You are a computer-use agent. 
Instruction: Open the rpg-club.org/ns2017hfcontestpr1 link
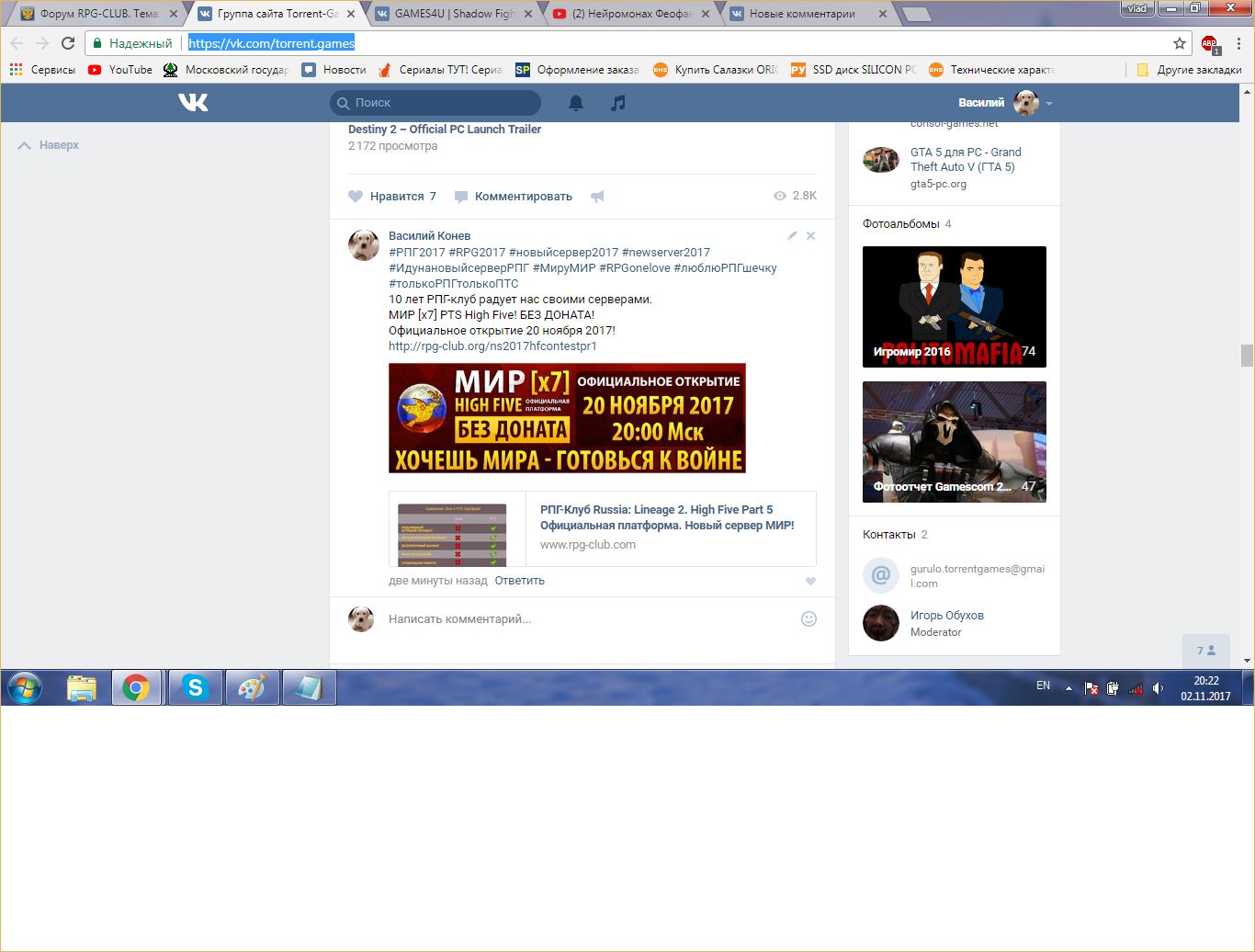click(492, 346)
